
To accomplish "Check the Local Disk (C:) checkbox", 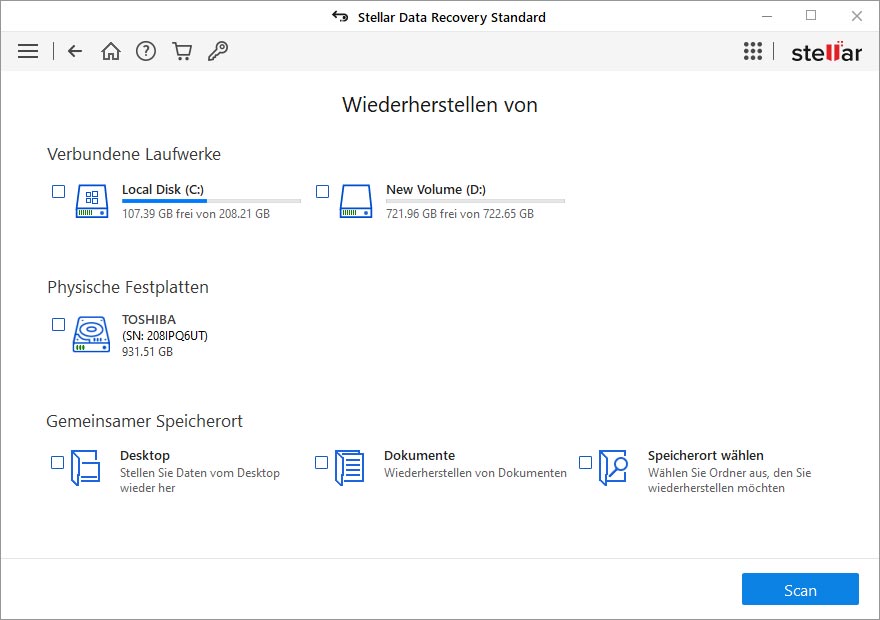I will 58,191.
